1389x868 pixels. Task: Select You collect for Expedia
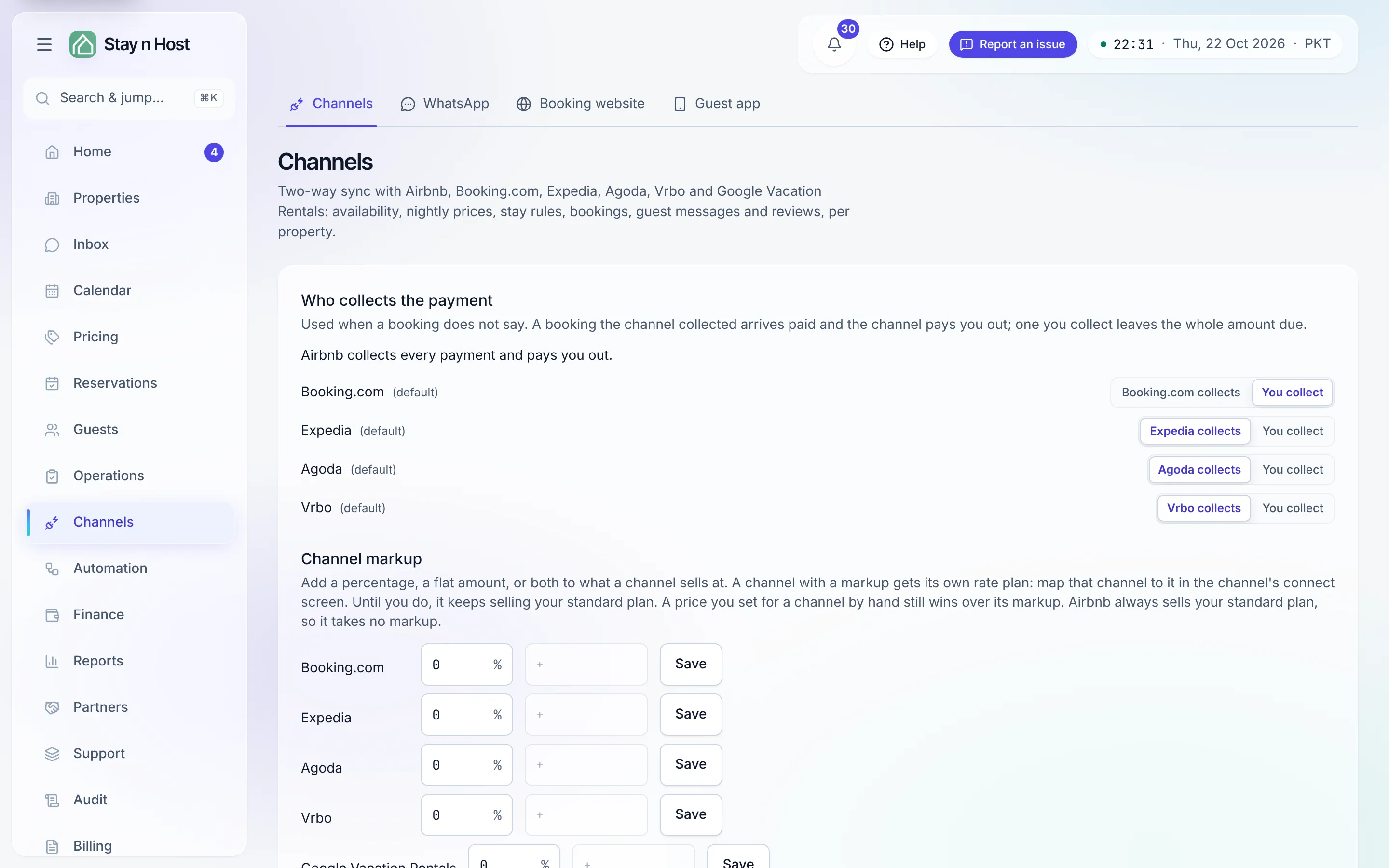click(x=1292, y=431)
